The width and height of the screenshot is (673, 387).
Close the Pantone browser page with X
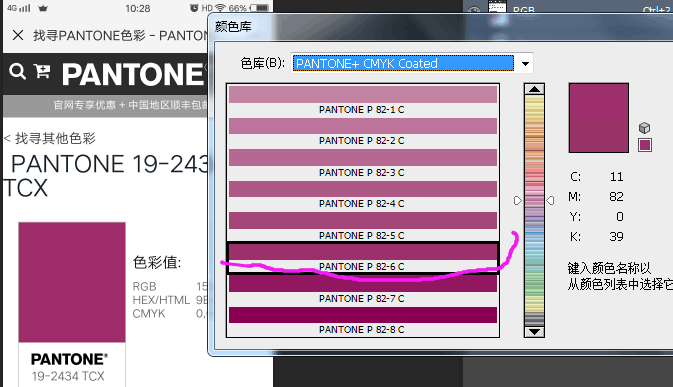coord(18,35)
